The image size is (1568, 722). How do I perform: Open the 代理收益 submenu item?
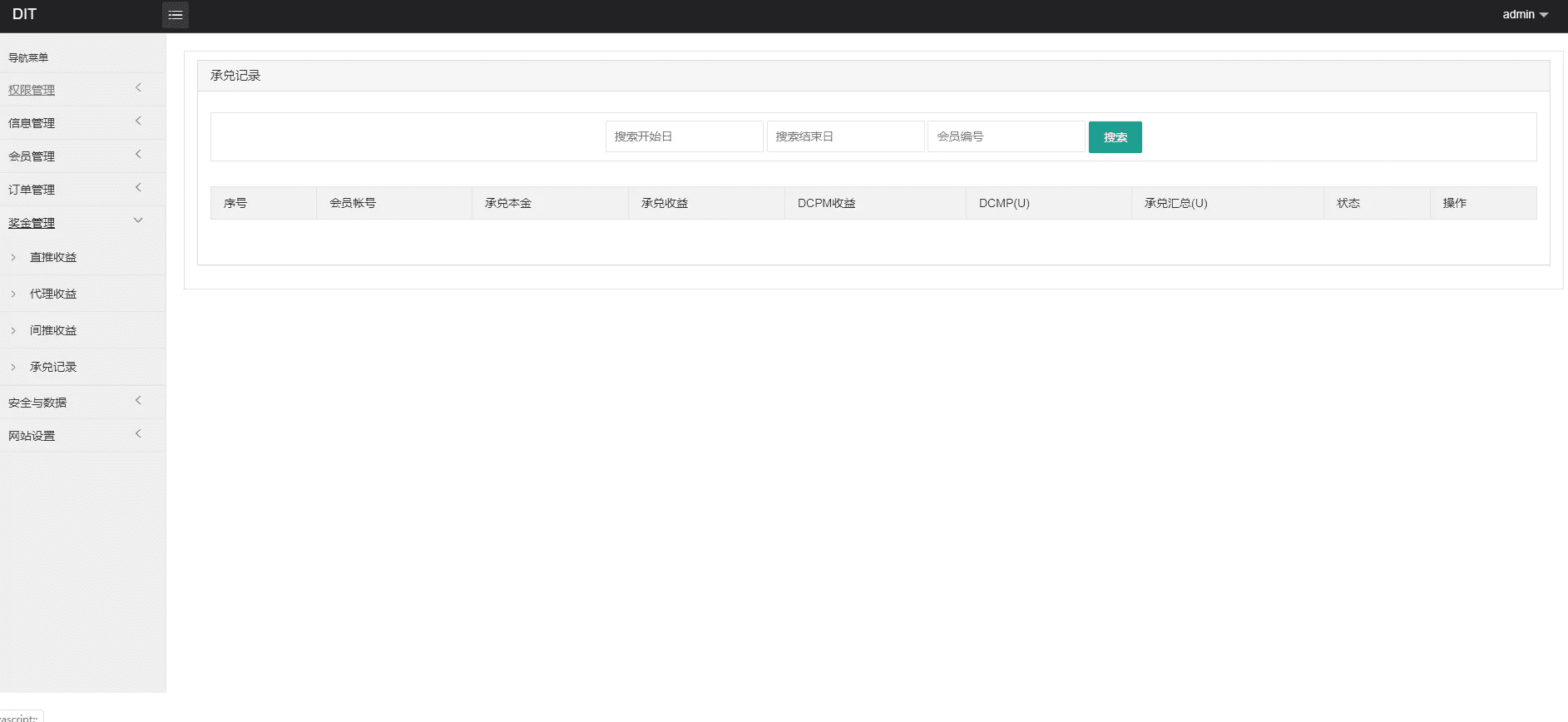53,294
